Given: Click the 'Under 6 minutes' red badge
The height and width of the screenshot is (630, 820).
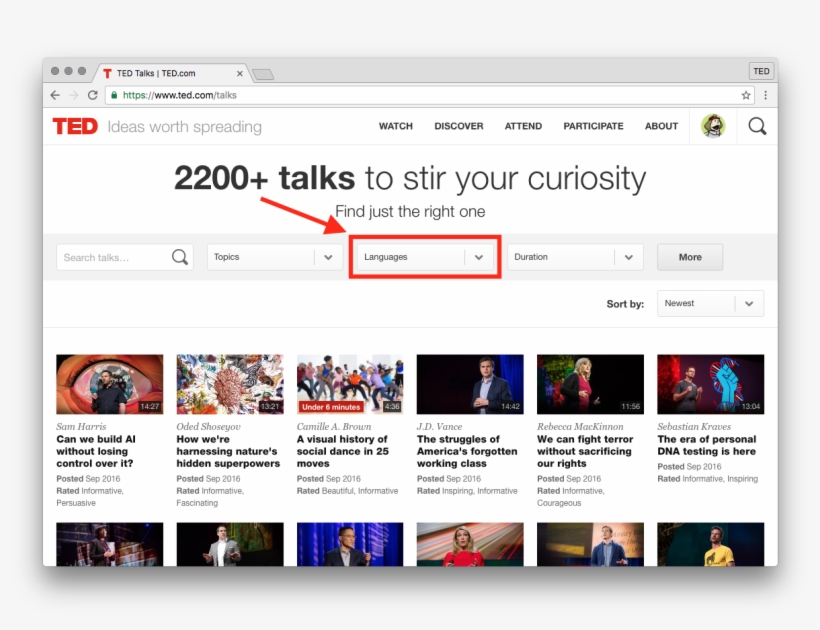Looking at the screenshot, I should click(331, 407).
